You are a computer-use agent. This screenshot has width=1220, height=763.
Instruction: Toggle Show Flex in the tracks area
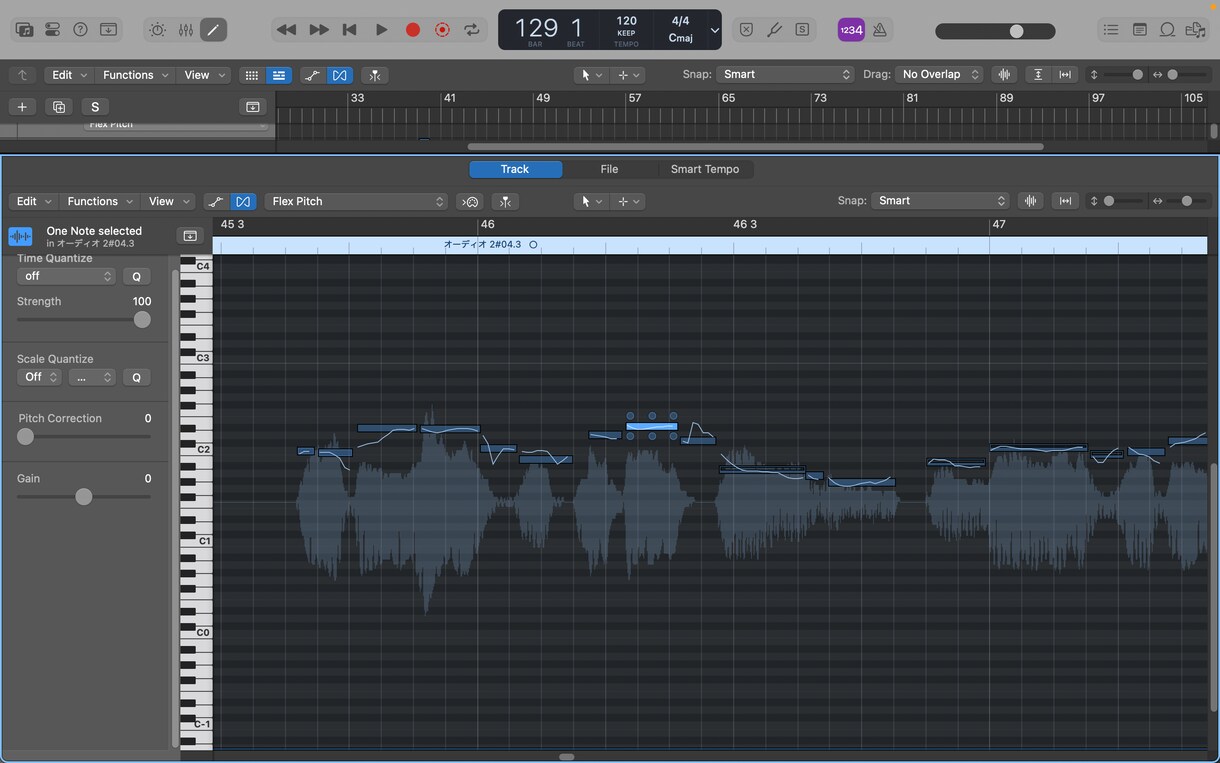(340, 75)
